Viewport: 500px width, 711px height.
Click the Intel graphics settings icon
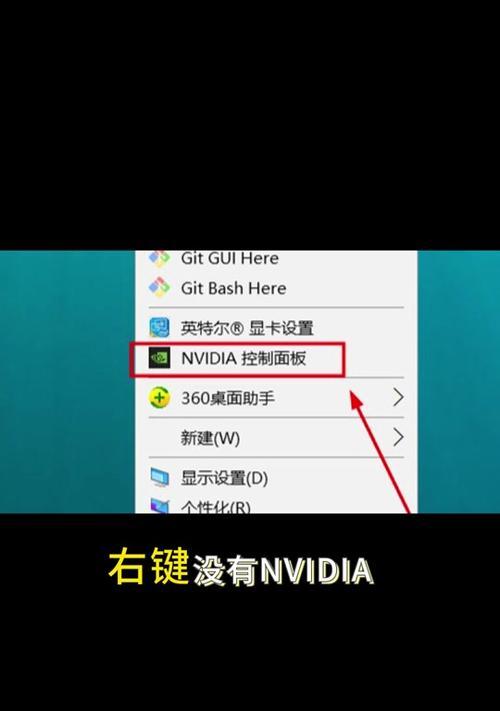coord(160,327)
